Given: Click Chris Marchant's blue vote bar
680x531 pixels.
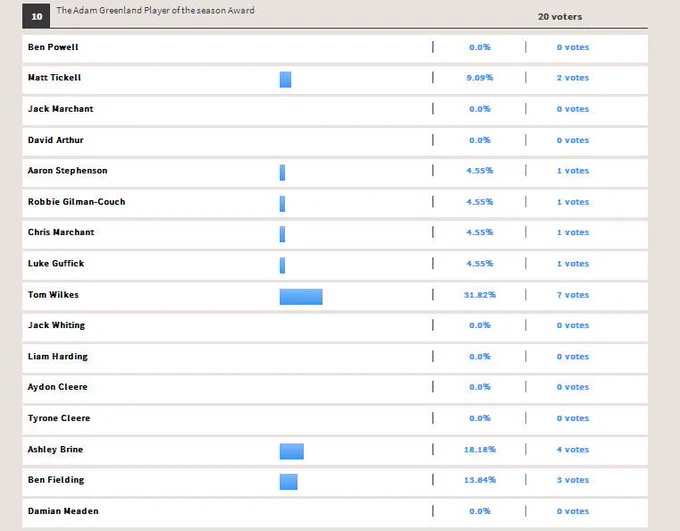Looking at the screenshot, I should pos(282,234).
